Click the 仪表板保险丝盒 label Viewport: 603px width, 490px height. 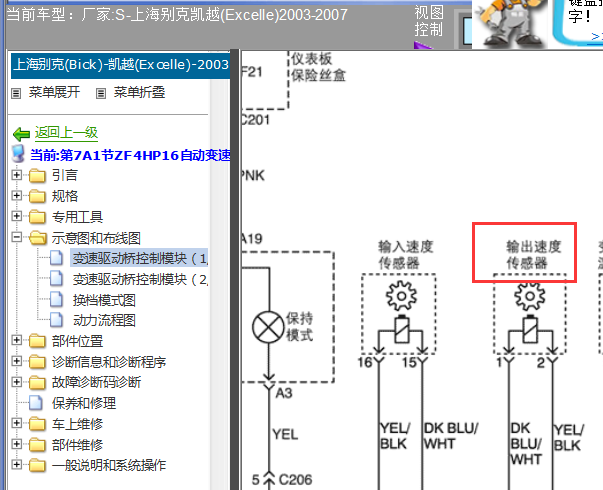pos(318,67)
